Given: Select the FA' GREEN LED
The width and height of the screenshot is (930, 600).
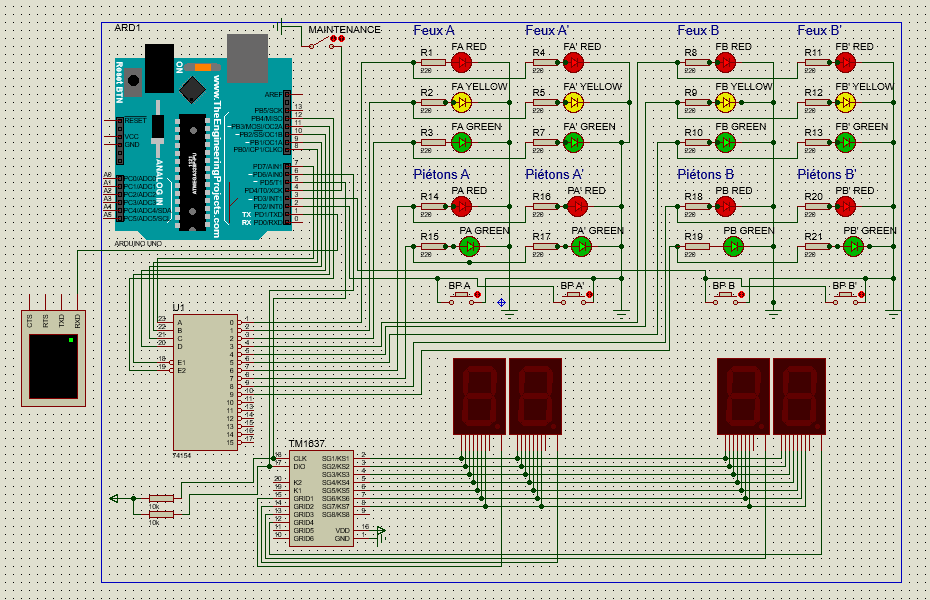Looking at the screenshot, I should point(573,142).
